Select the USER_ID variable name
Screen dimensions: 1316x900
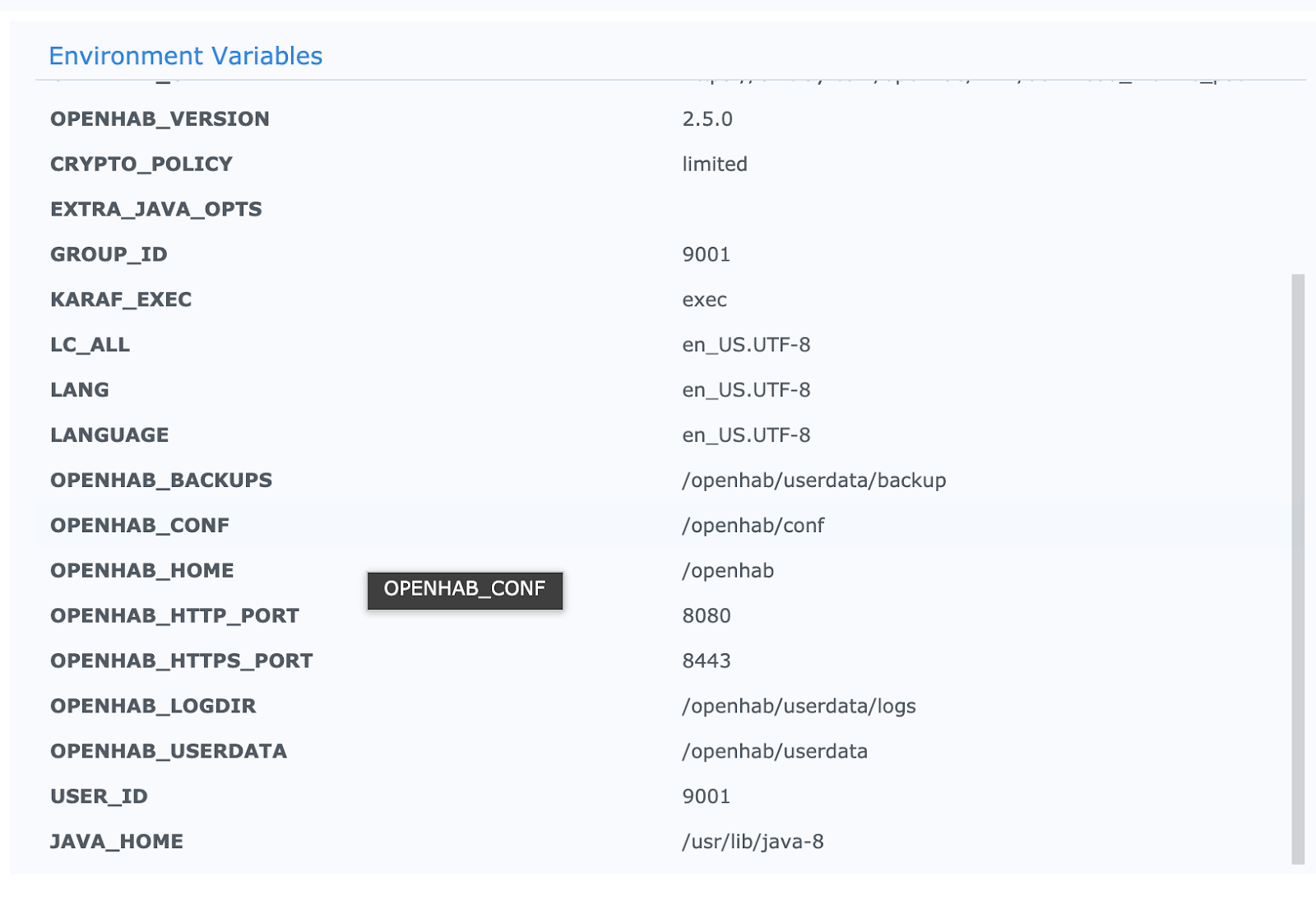point(99,798)
